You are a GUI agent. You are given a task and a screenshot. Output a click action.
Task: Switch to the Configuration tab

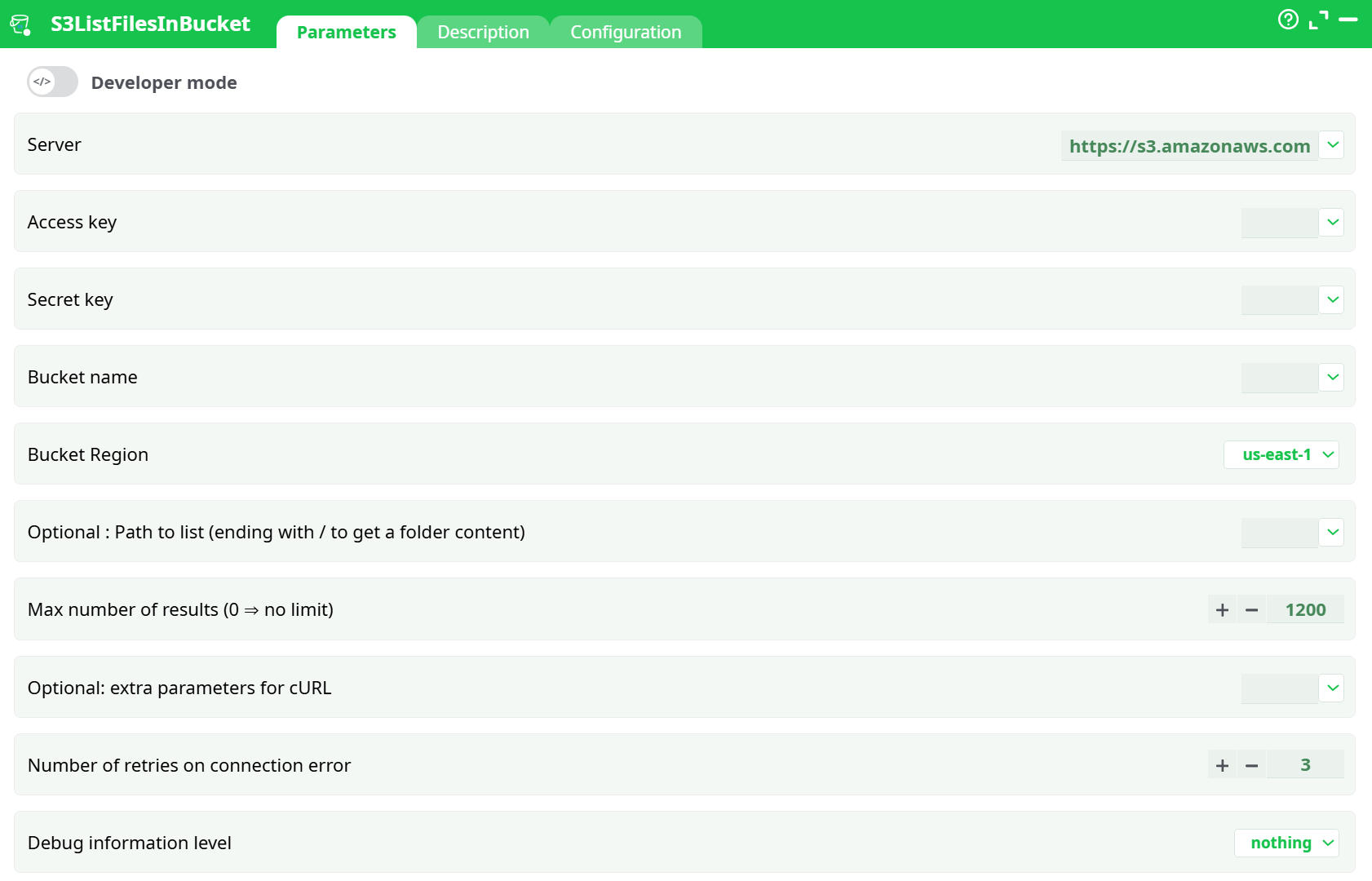click(x=626, y=32)
